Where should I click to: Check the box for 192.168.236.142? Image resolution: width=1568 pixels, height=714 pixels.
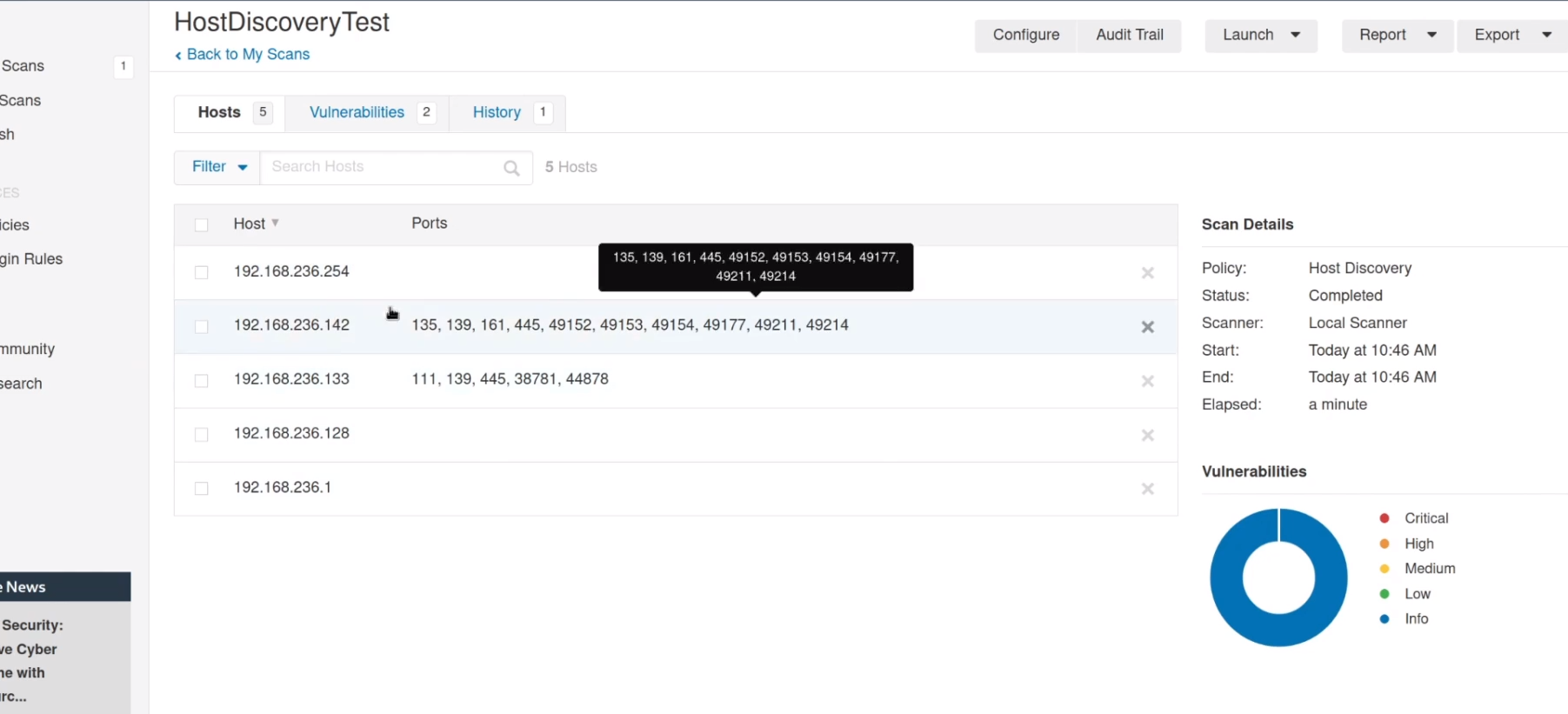(x=202, y=327)
